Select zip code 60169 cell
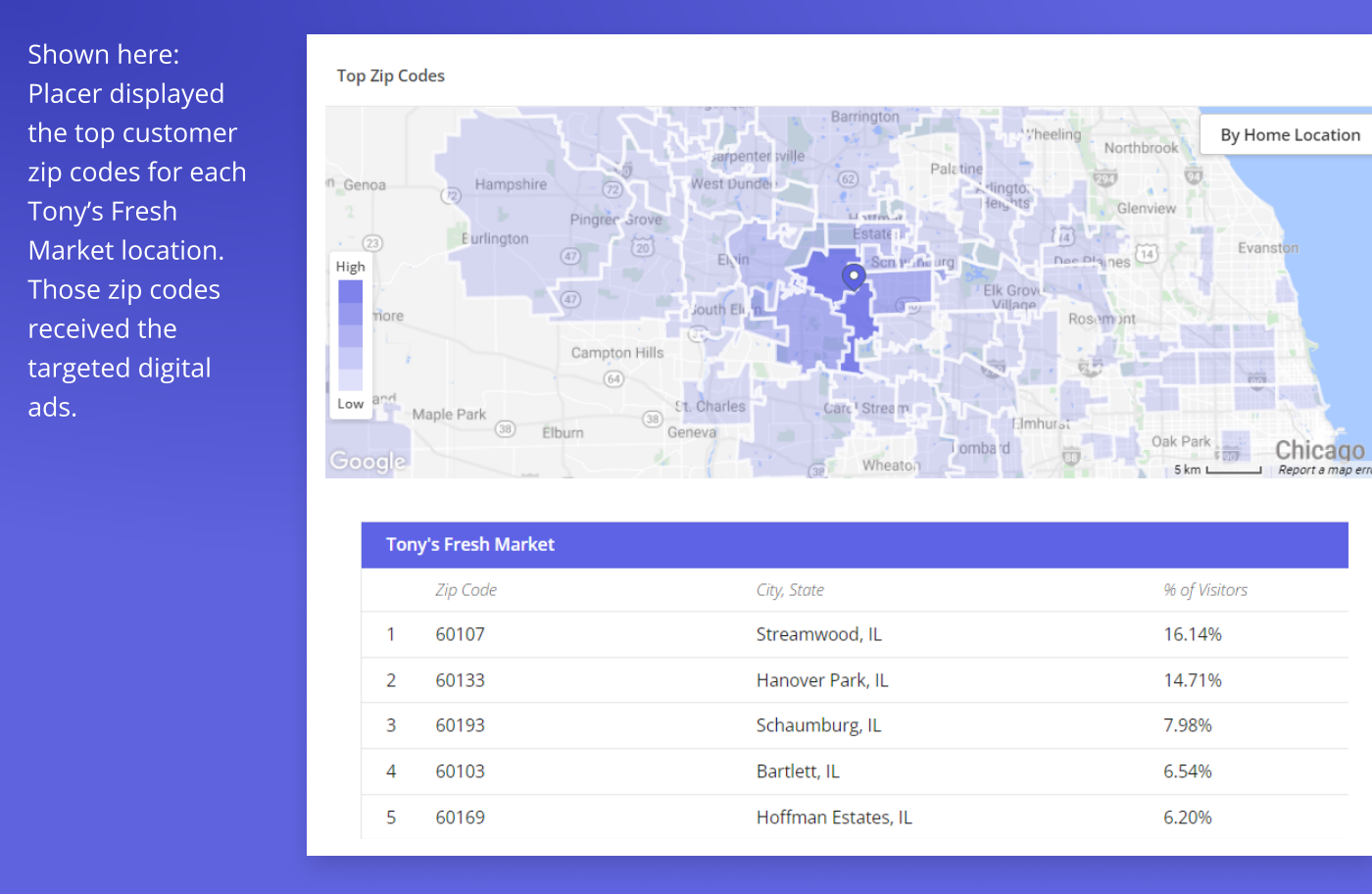1372x894 pixels. [x=460, y=818]
